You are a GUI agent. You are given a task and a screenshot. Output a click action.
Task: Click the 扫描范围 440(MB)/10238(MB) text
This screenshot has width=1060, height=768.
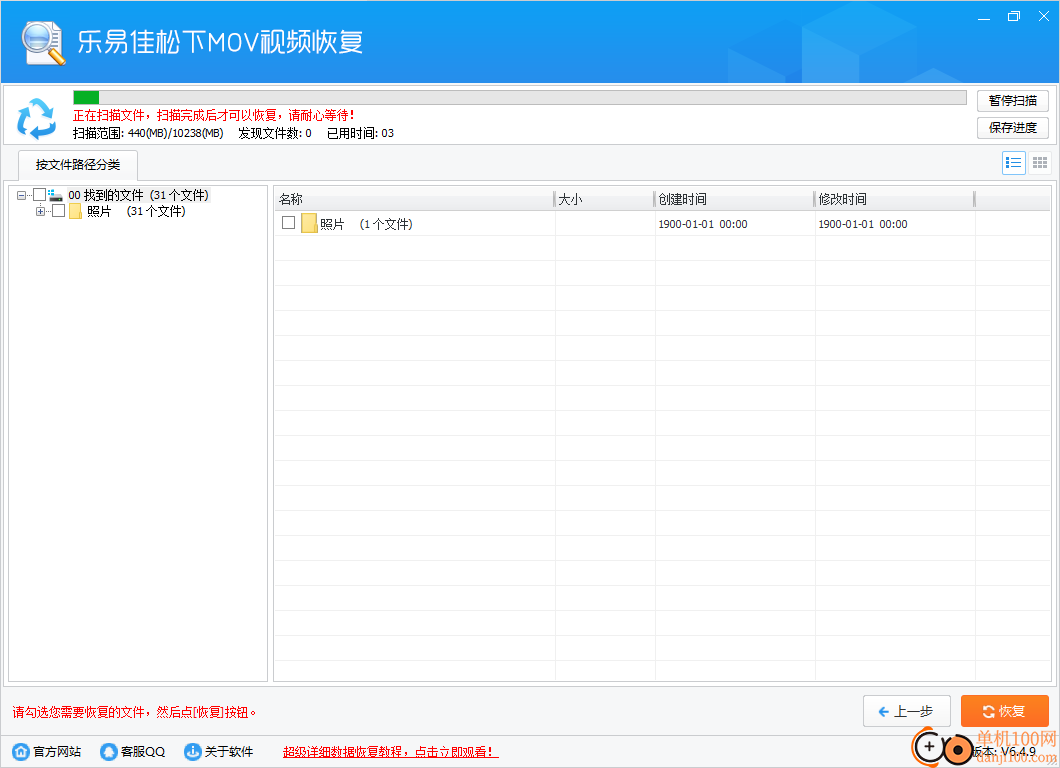click(148, 133)
